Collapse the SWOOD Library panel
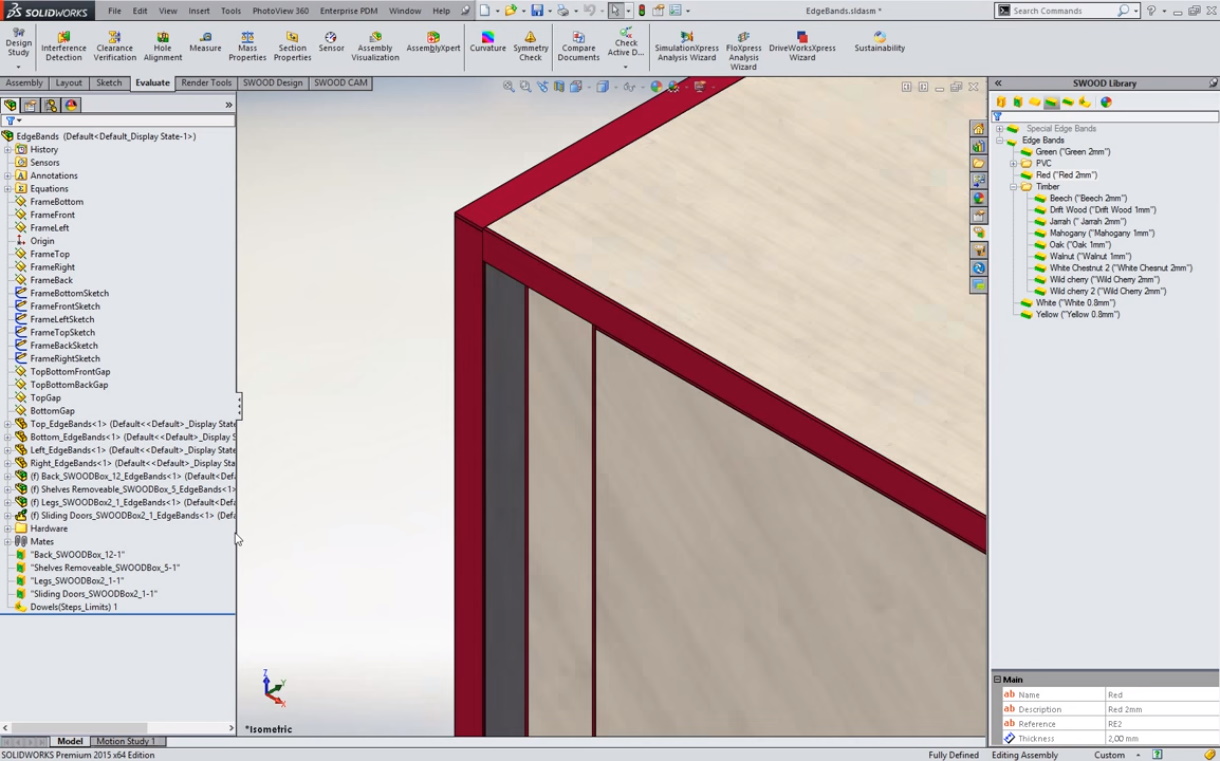This screenshot has width=1220, height=761. [998, 84]
